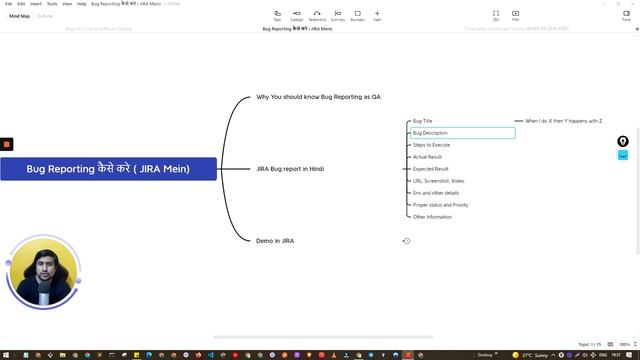Click the 'Topic: 1 / 15' count
Screen dimensions: 640x360
590,344
